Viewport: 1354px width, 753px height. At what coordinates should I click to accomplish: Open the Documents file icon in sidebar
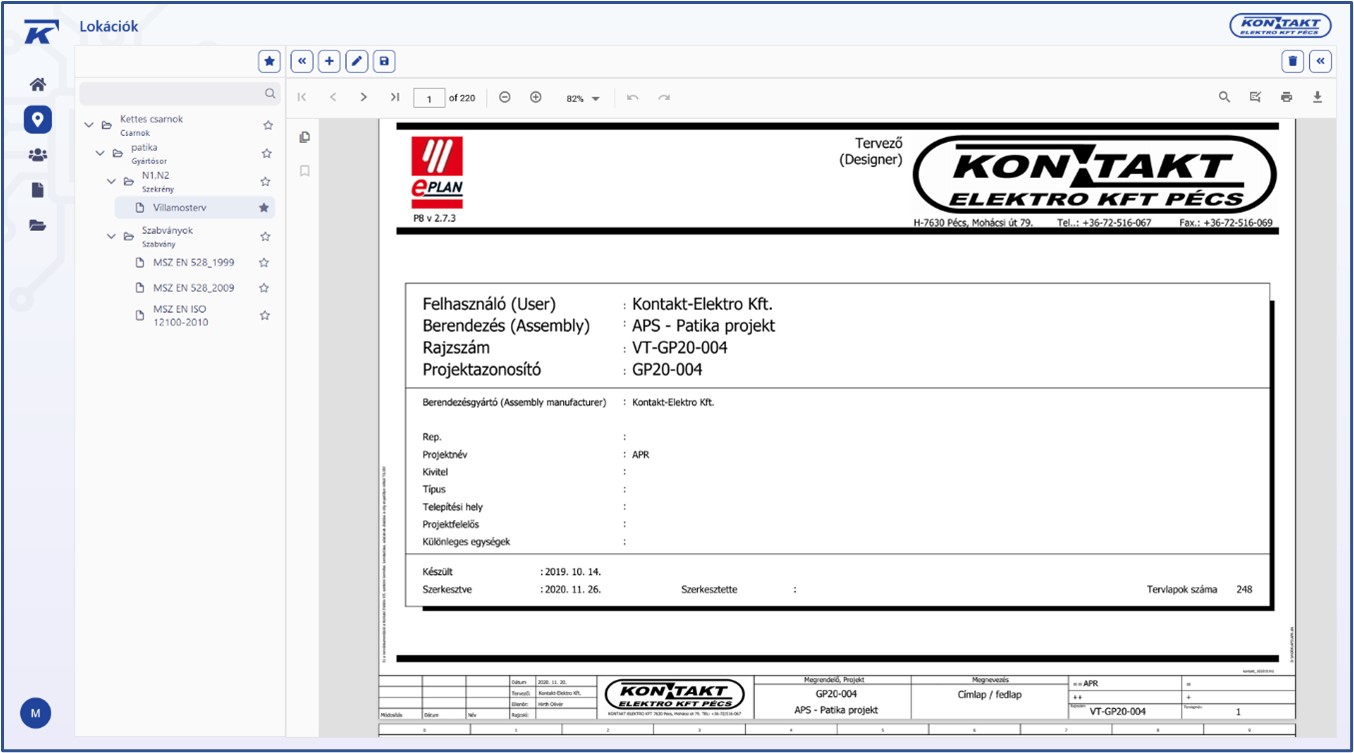(38, 190)
